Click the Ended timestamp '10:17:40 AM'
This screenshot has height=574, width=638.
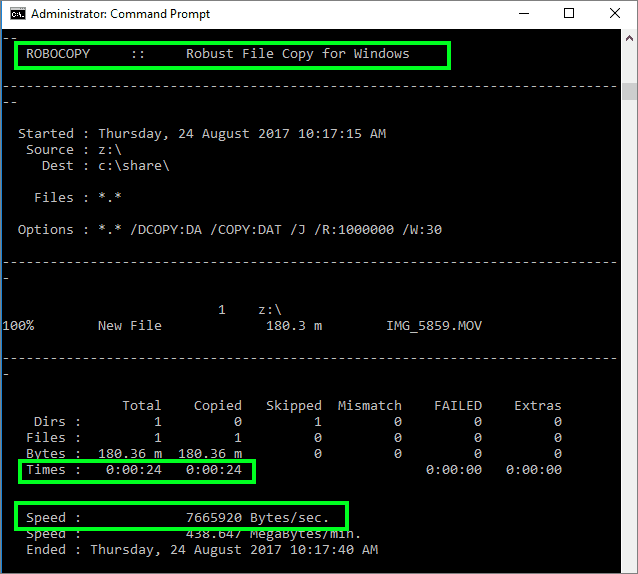pos(334,550)
